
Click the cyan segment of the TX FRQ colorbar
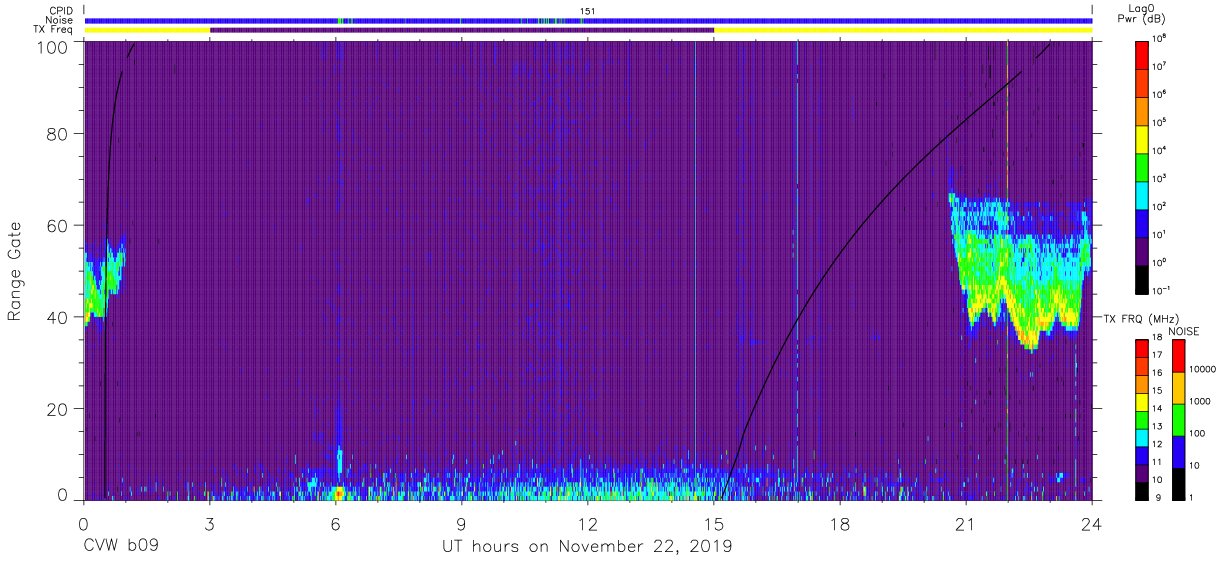coord(1143,436)
